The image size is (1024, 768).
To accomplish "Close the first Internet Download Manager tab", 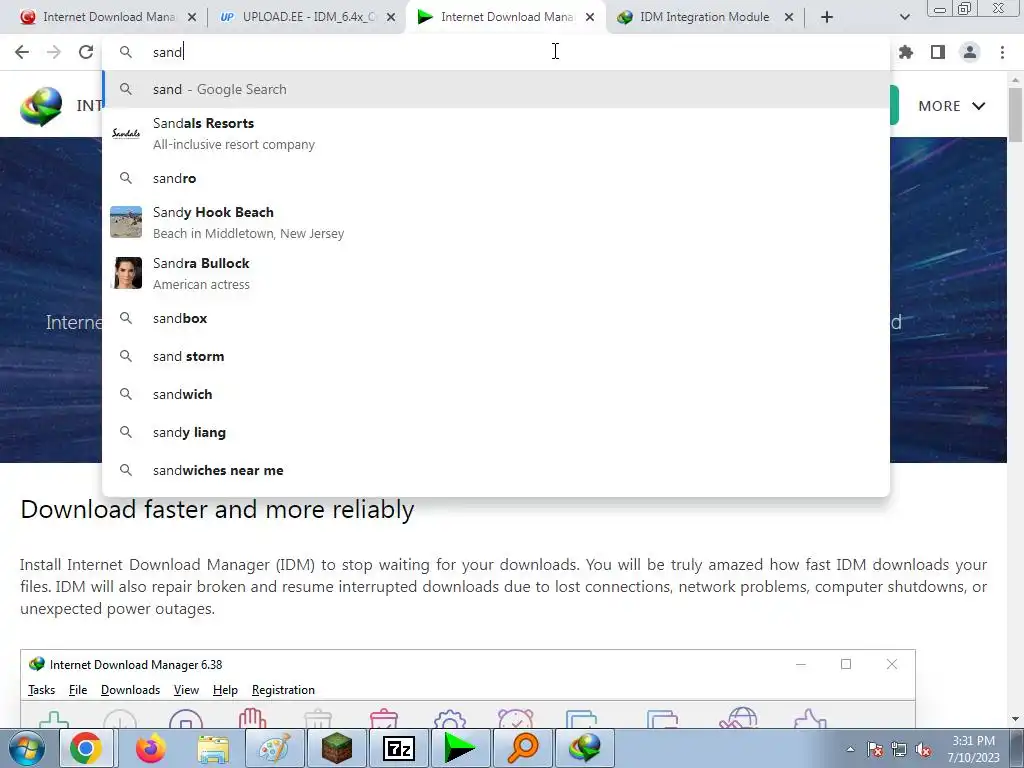I will tap(192, 18).
